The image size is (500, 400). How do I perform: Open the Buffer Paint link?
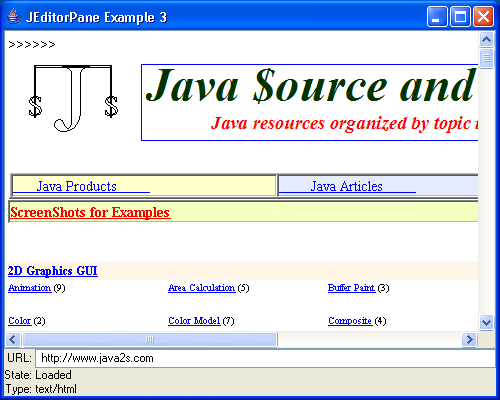pyautogui.click(x=351, y=288)
